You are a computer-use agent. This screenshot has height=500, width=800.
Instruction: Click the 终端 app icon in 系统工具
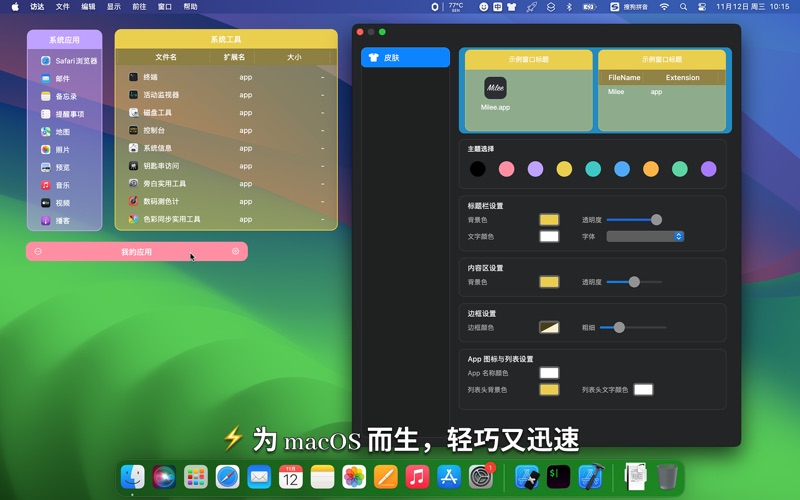coord(133,77)
